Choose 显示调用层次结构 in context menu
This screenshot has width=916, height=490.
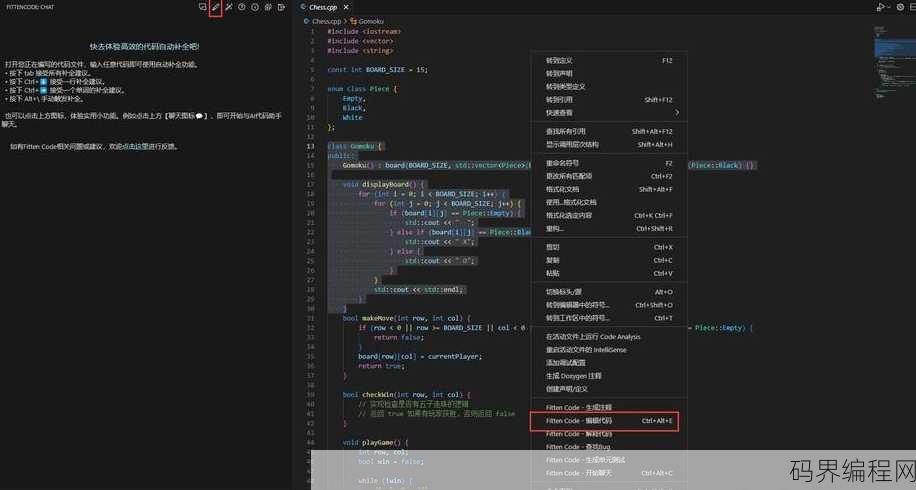[609, 144]
